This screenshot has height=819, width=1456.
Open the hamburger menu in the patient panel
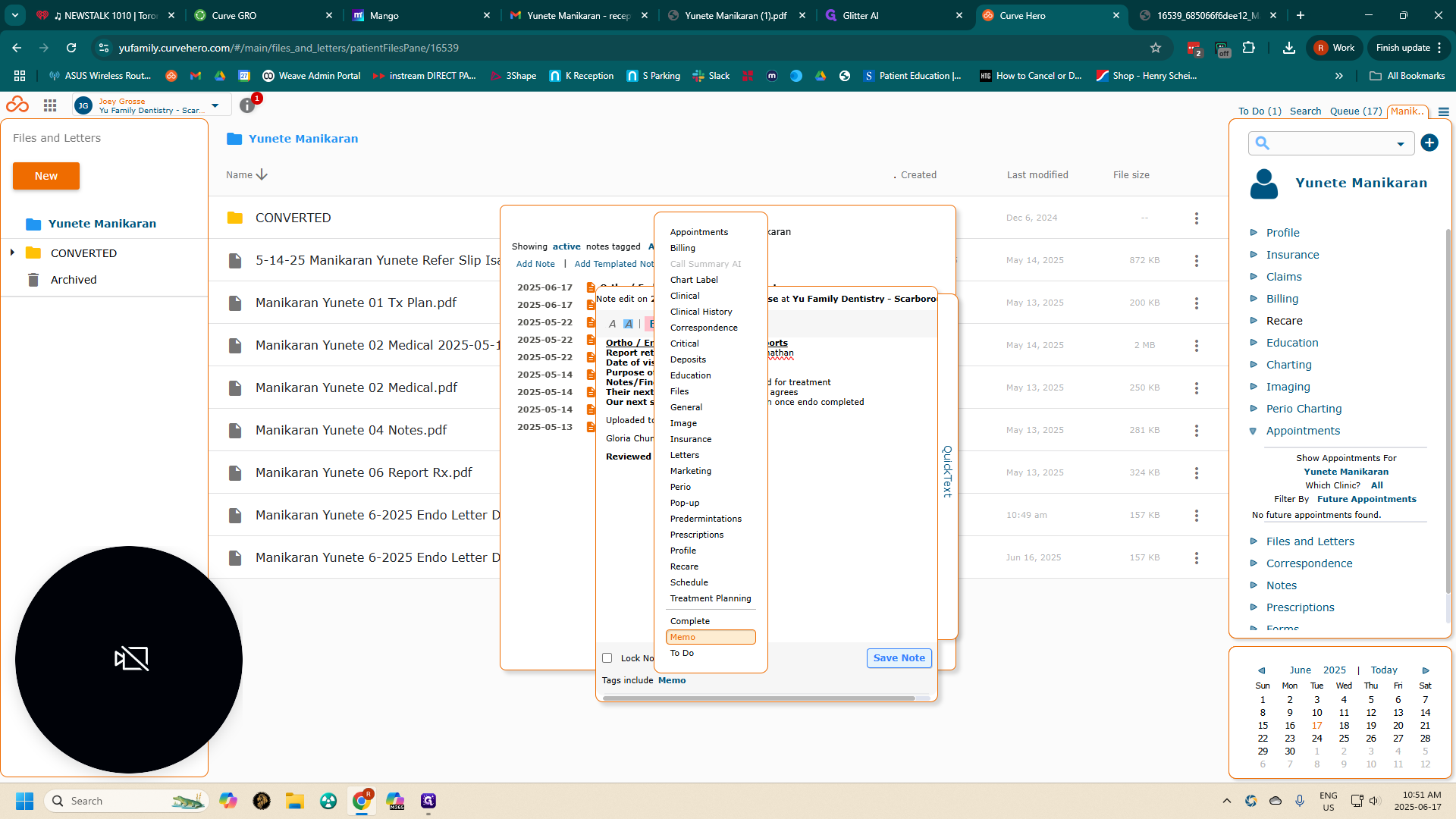1444,111
